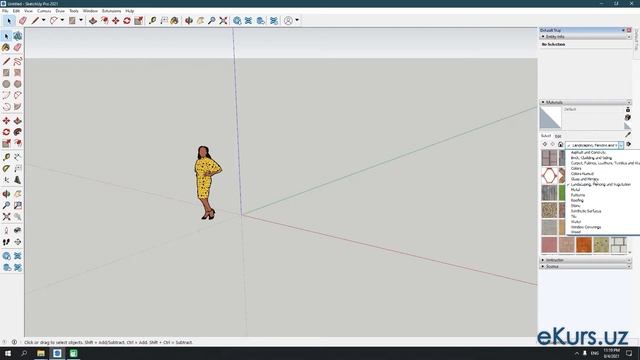Viewport: 640px width, 360px height.
Task: Select Make Component in the left tool set
Action: (x=18, y=36)
